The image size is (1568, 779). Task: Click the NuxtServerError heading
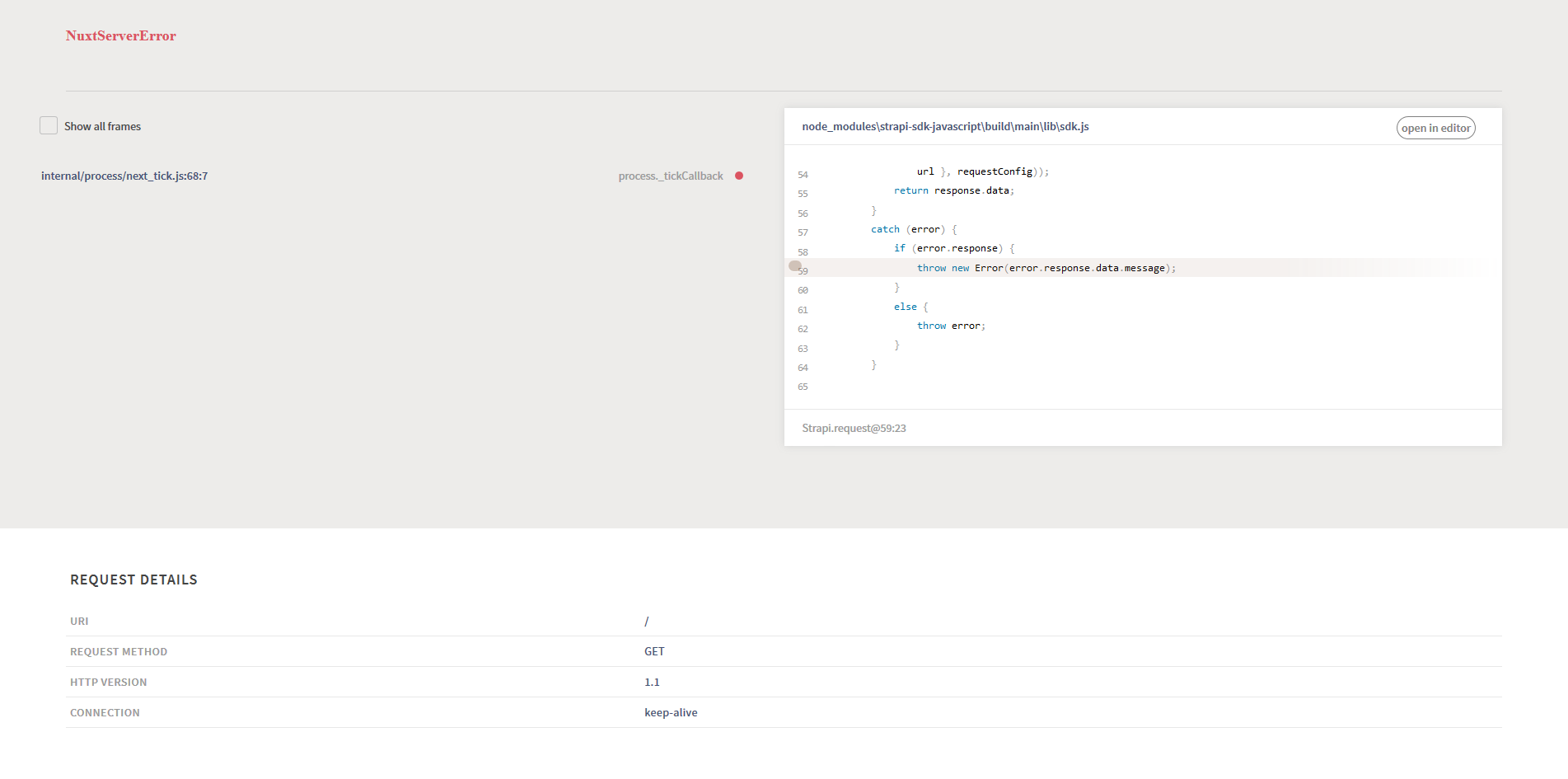(120, 35)
